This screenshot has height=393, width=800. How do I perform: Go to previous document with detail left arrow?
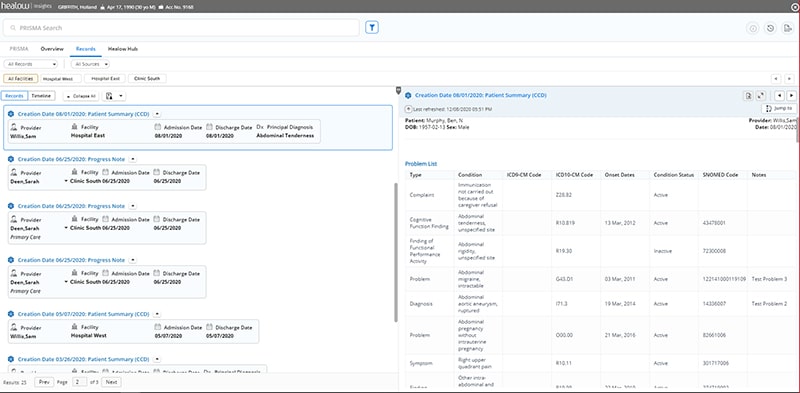click(779, 95)
